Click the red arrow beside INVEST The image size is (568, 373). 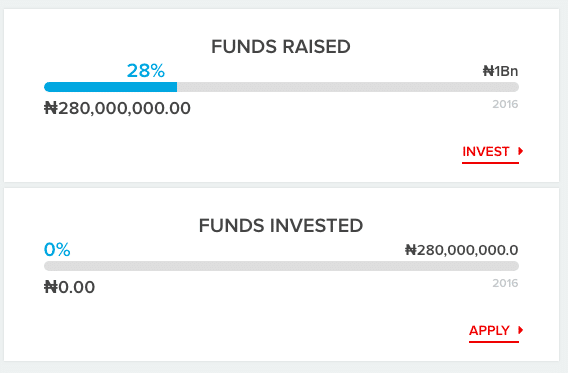(521, 151)
